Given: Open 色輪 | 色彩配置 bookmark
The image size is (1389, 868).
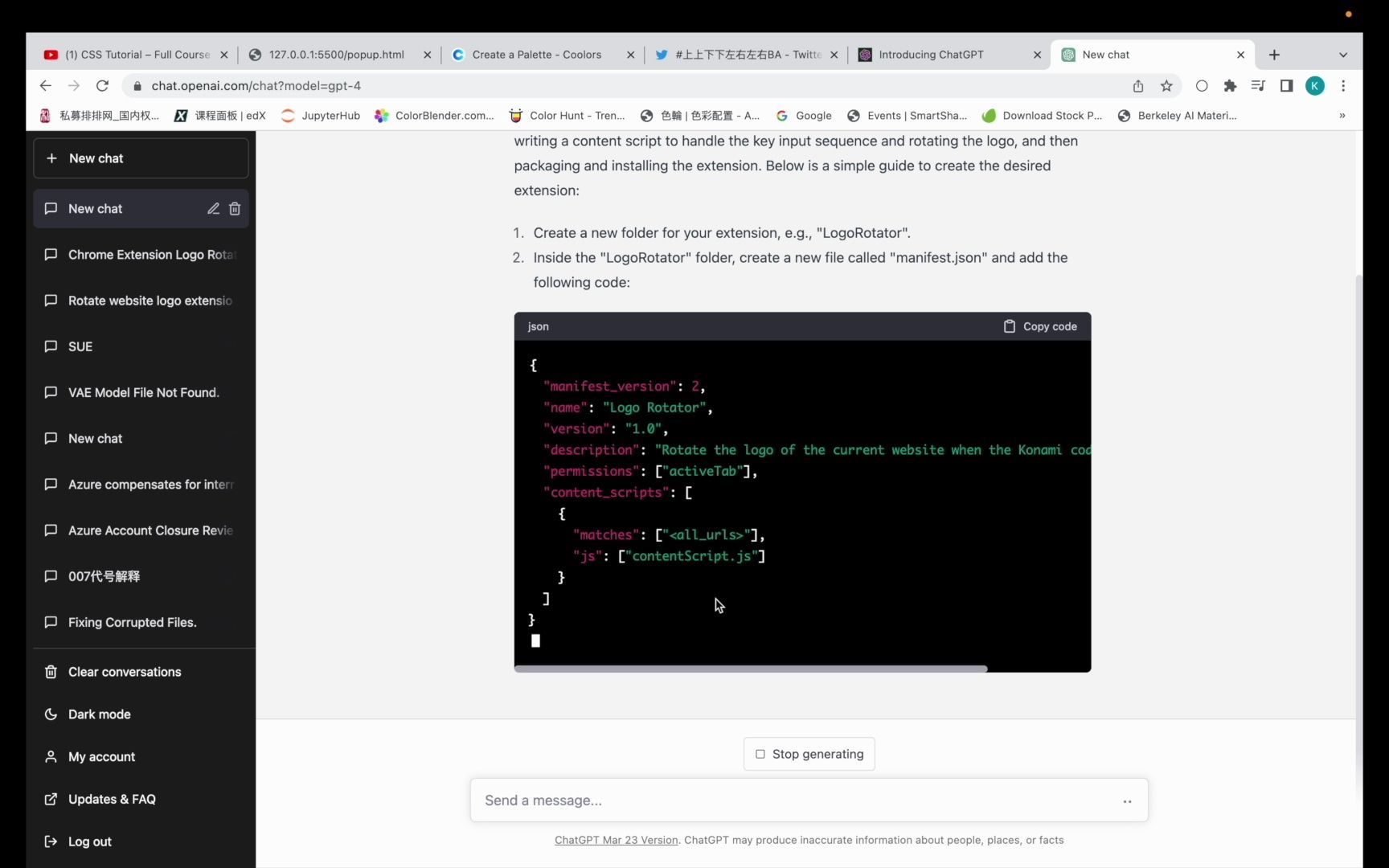Looking at the screenshot, I should click(x=700, y=116).
